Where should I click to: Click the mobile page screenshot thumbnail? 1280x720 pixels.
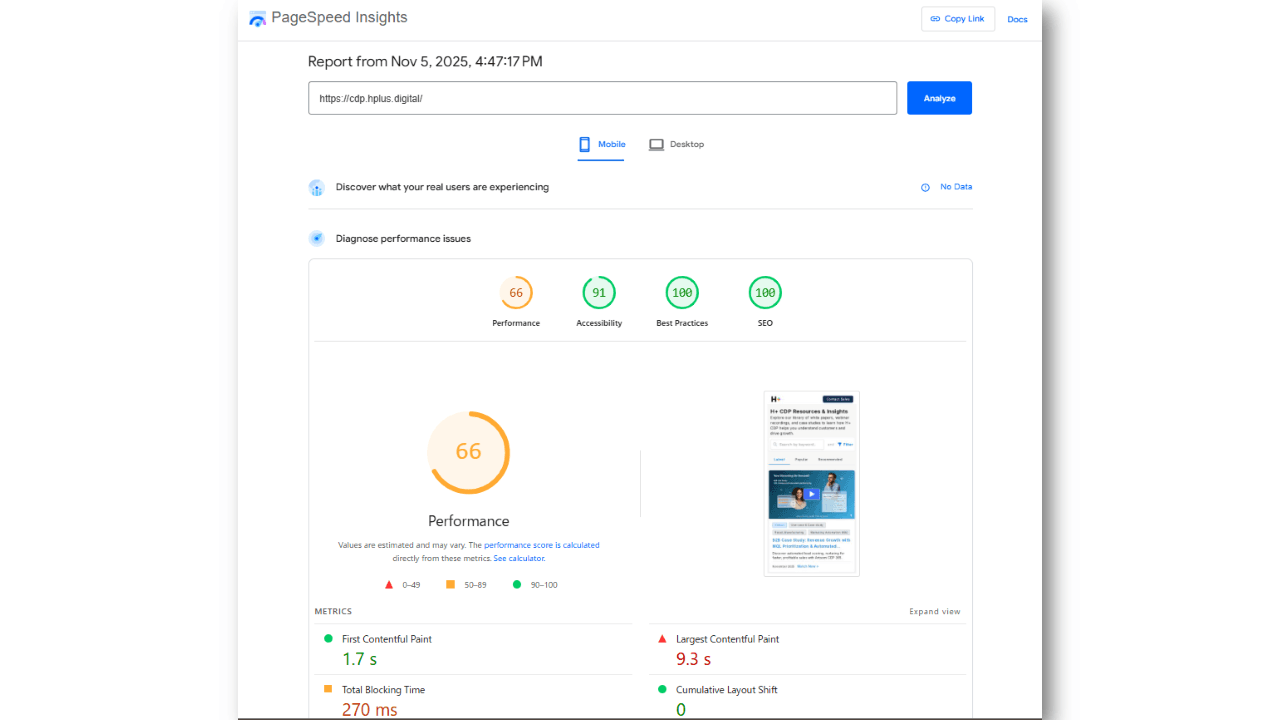click(811, 483)
